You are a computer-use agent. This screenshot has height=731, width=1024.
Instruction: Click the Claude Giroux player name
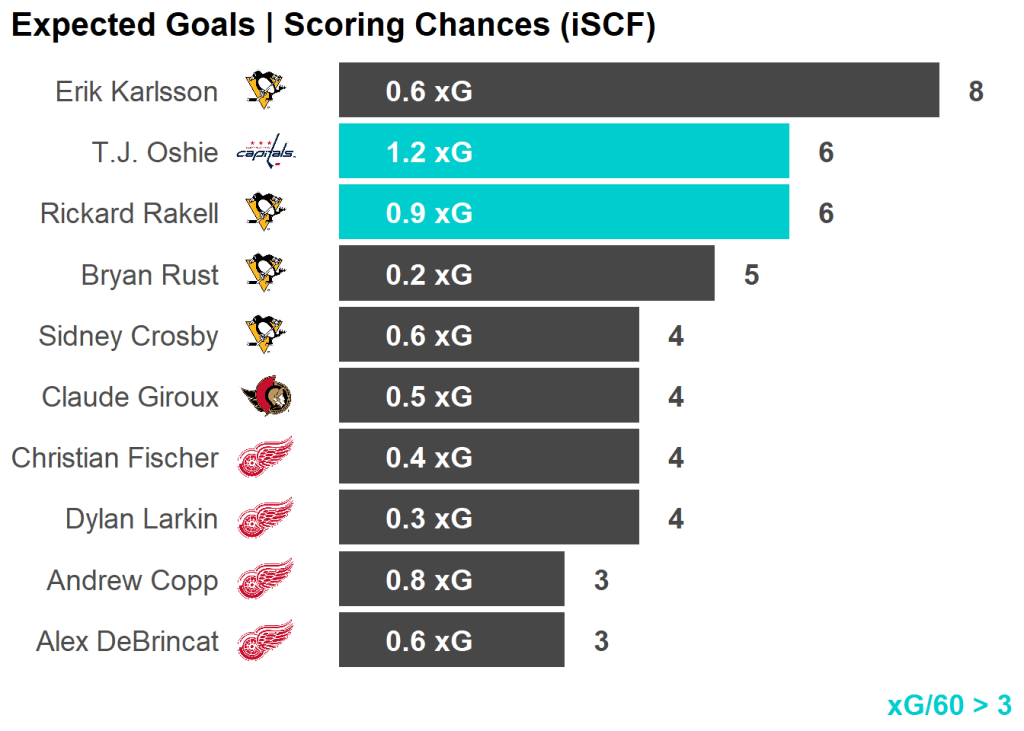pyautogui.click(x=130, y=397)
